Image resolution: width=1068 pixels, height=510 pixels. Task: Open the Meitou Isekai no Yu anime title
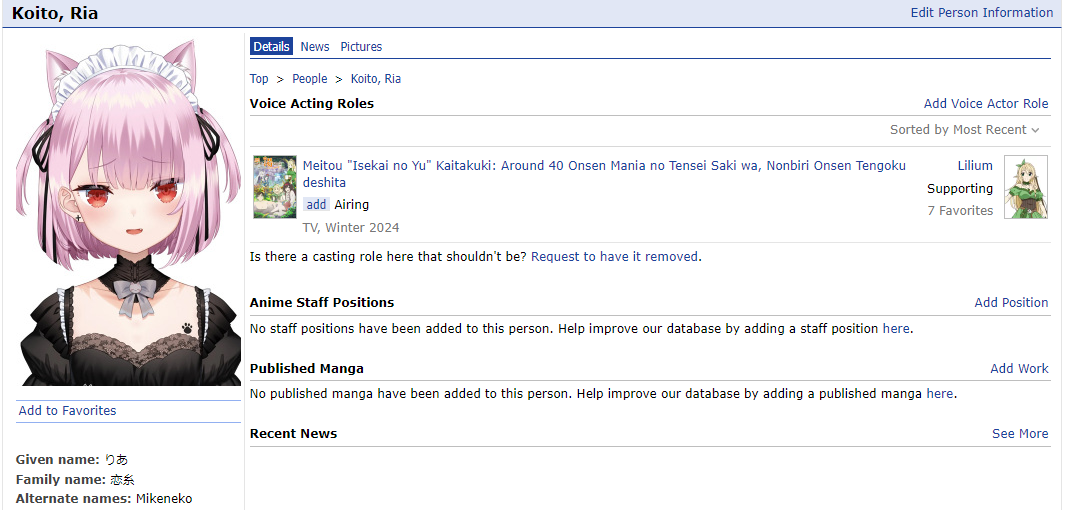pyautogui.click(x=604, y=166)
